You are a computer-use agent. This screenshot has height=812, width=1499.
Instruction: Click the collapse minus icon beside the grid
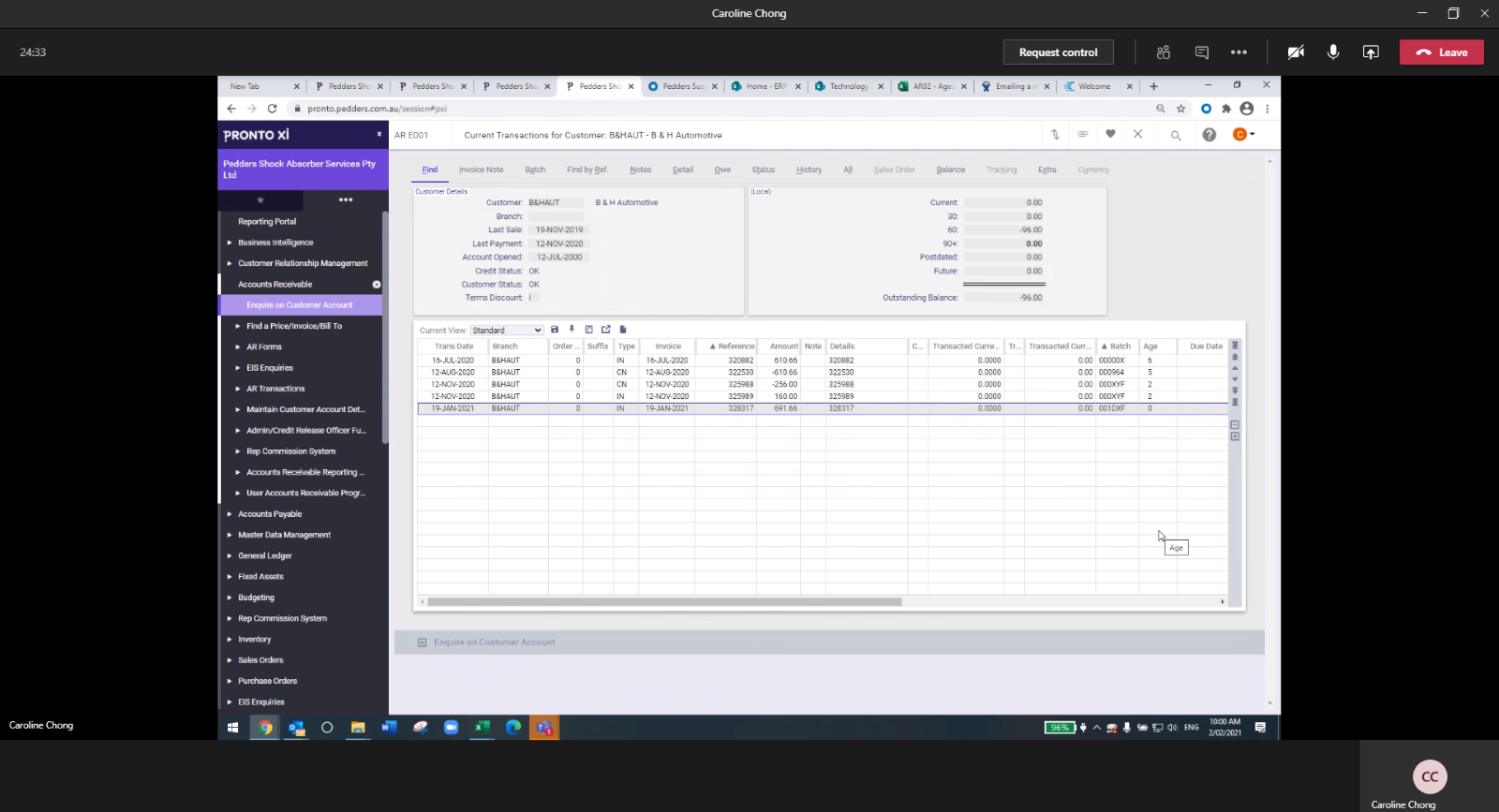(x=1235, y=425)
